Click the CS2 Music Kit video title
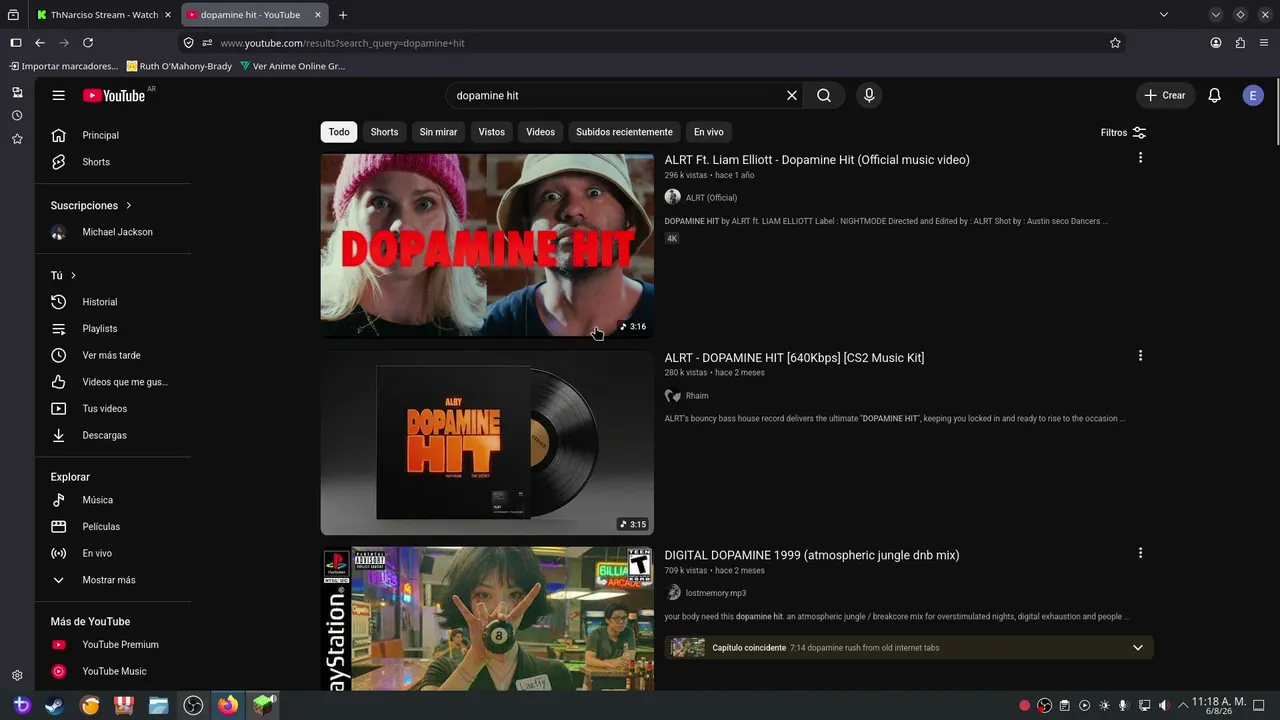Screen dimensions: 1280x720 tap(794, 358)
